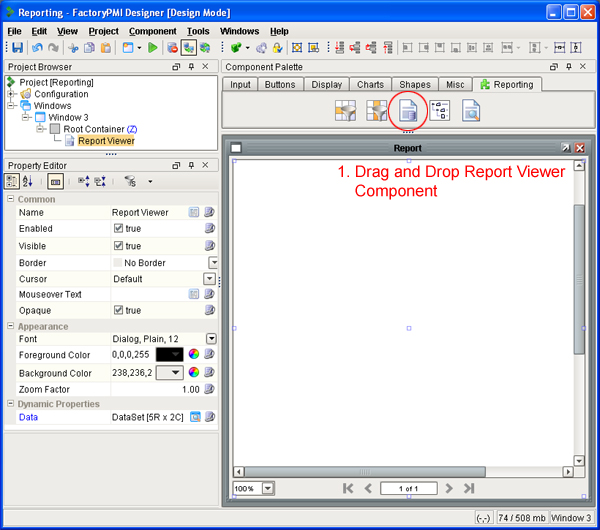Select the first funnel table component in palette
Viewport: 600px width, 530px height.
click(x=346, y=111)
